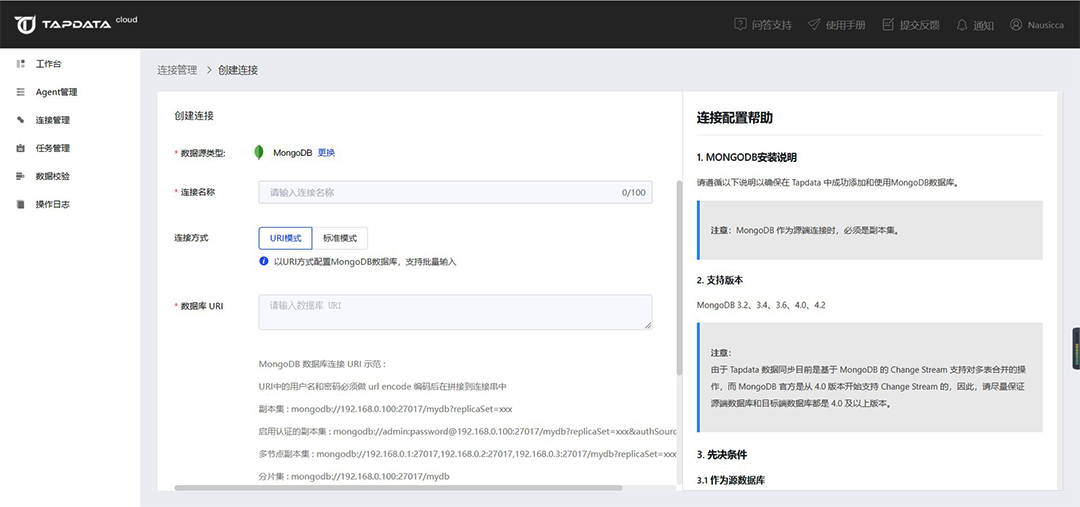Click 更换 to change data source
Screen dimensions: 1080x507
pyautogui.click(x=326, y=152)
